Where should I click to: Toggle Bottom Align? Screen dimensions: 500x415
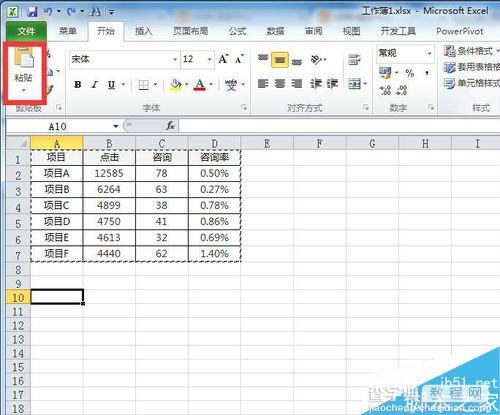pyautogui.click(x=296, y=61)
